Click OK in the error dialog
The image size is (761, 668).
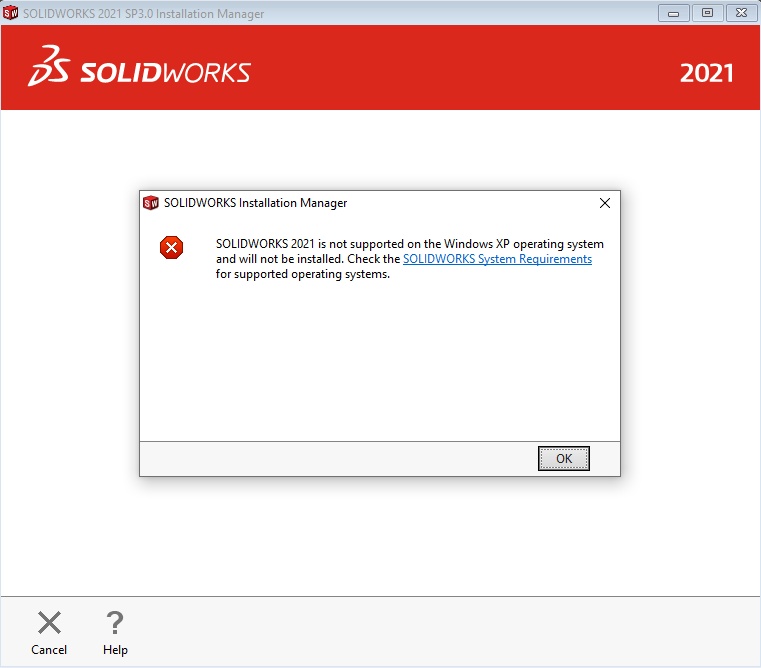(563, 458)
